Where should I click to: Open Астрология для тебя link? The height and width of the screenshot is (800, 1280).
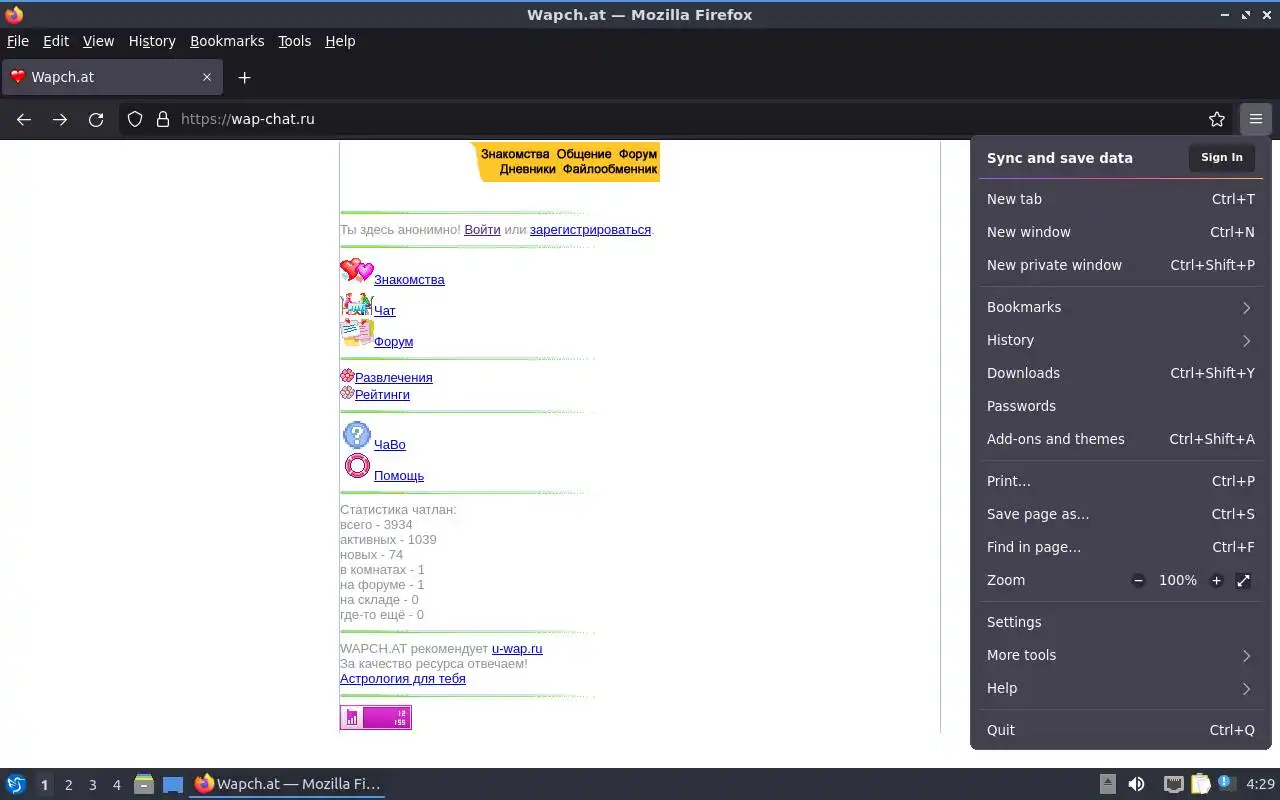point(402,678)
